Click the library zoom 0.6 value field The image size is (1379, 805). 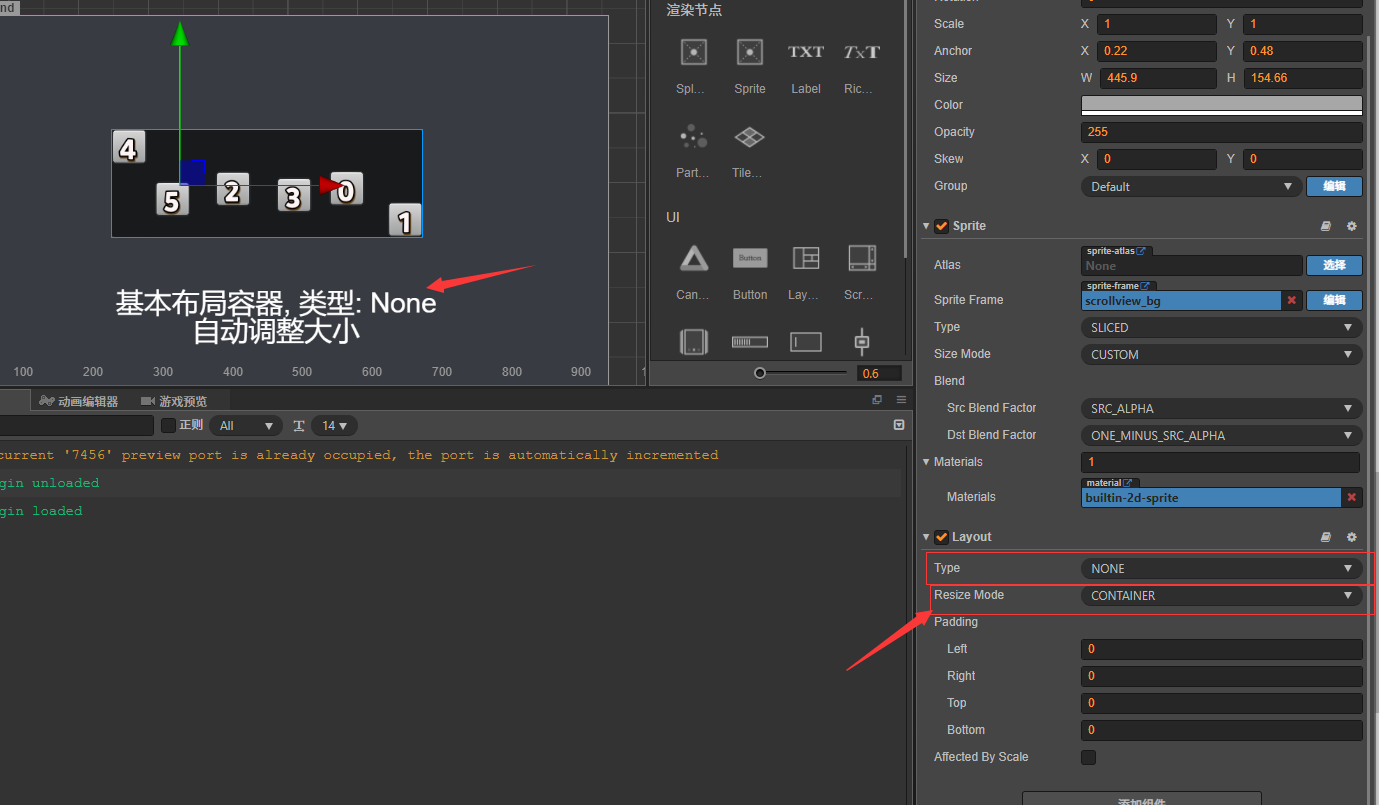(x=880, y=373)
